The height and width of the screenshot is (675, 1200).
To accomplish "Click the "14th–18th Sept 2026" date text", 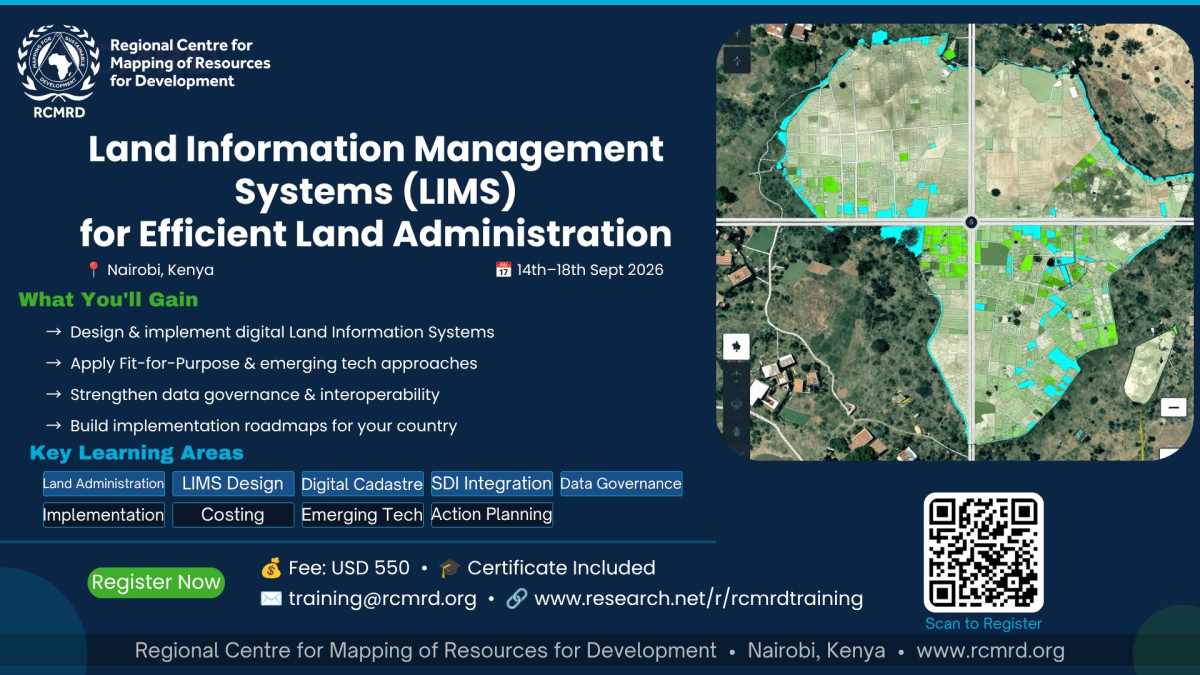I will coord(590,270).
